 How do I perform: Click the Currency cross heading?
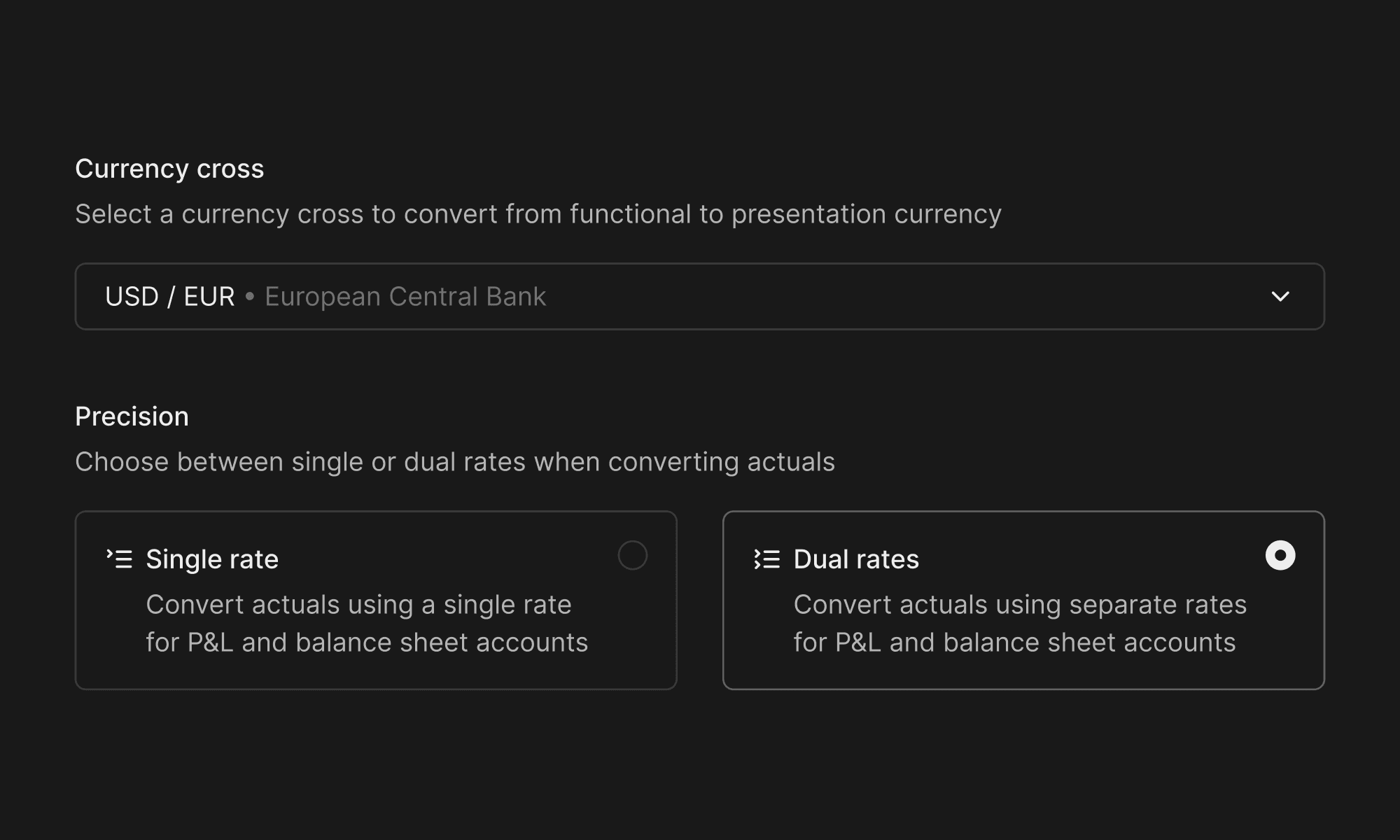click(x=169, y=169)
